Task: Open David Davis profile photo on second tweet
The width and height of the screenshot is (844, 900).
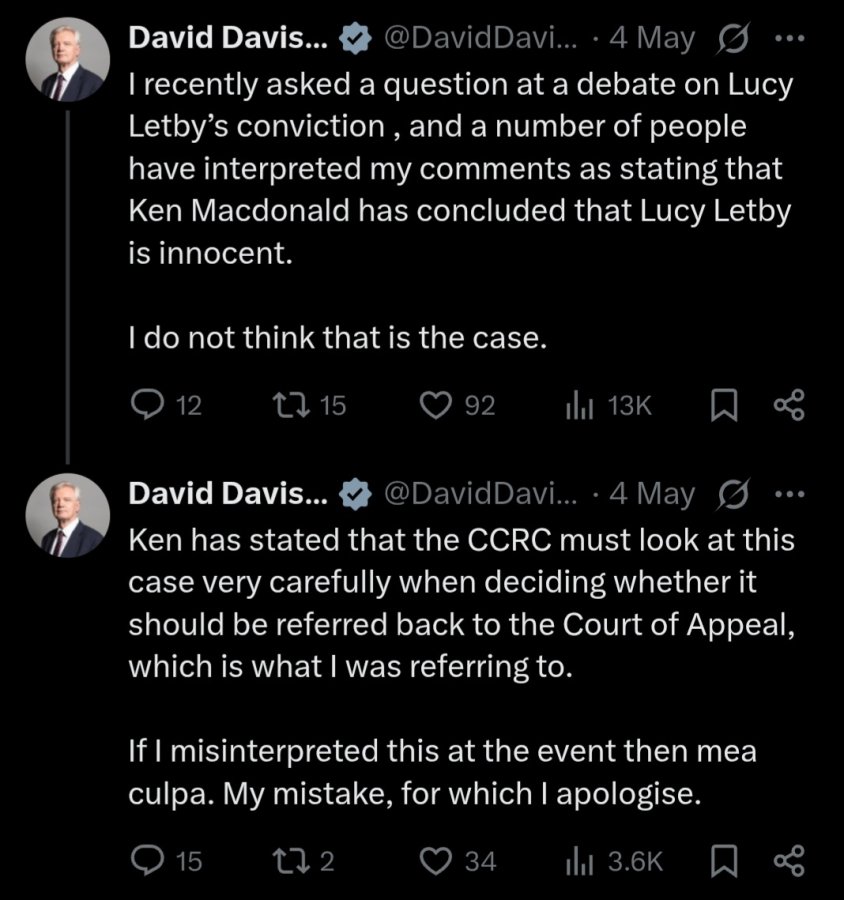Action: coord(68,515)
